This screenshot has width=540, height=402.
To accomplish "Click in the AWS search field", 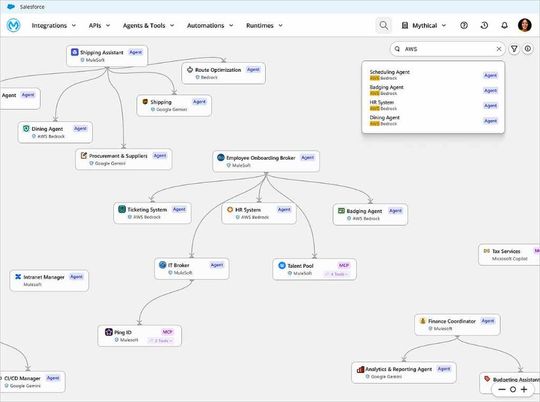I will tap(448, 49).
